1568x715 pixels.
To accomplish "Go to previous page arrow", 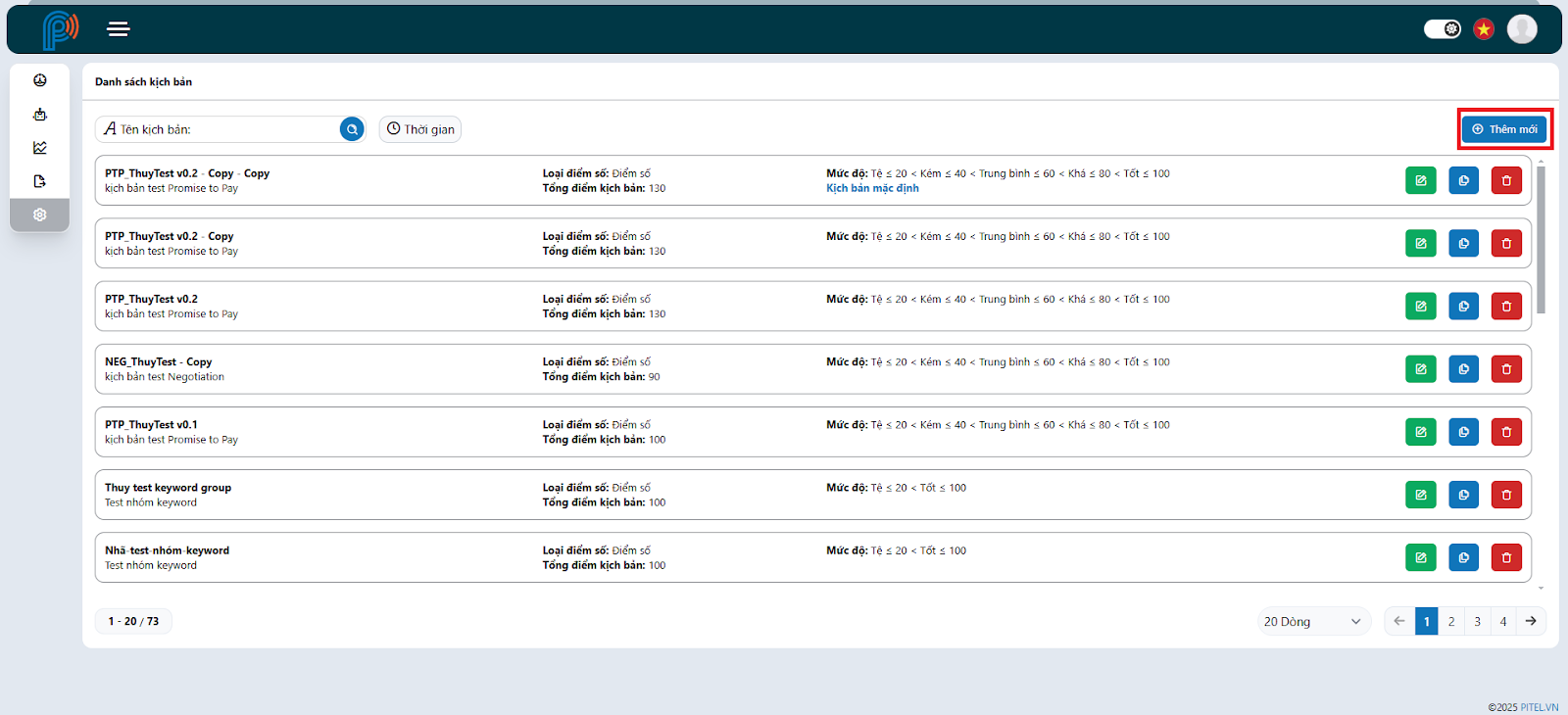I will 1399,621.
